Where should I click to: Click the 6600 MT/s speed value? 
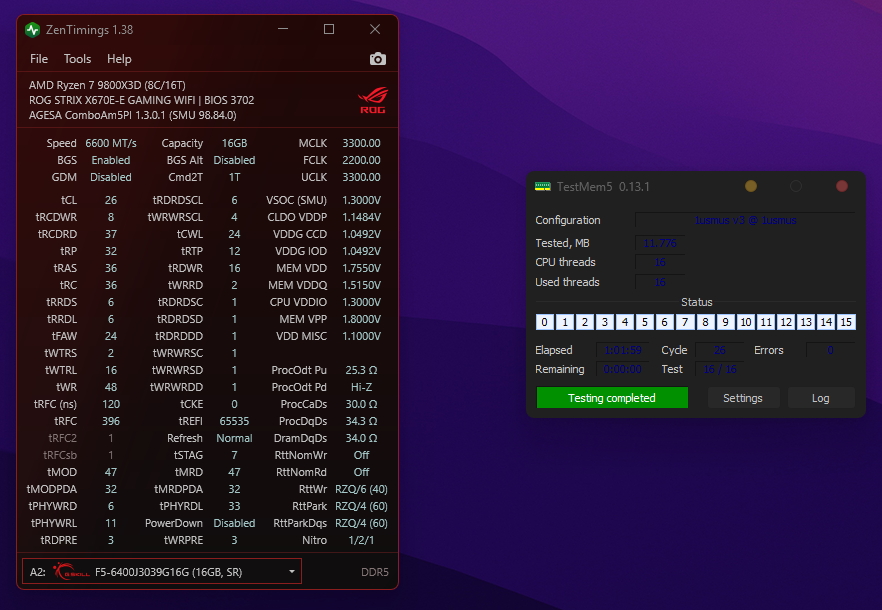click(x=111, y=143)
